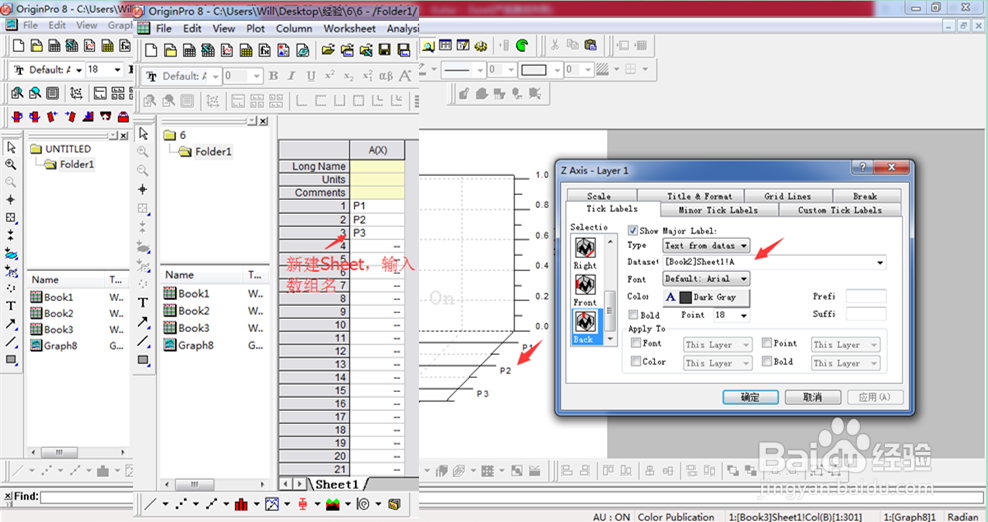Open 'This Layer' dropdown beside Point checkbox

point(845,345)
